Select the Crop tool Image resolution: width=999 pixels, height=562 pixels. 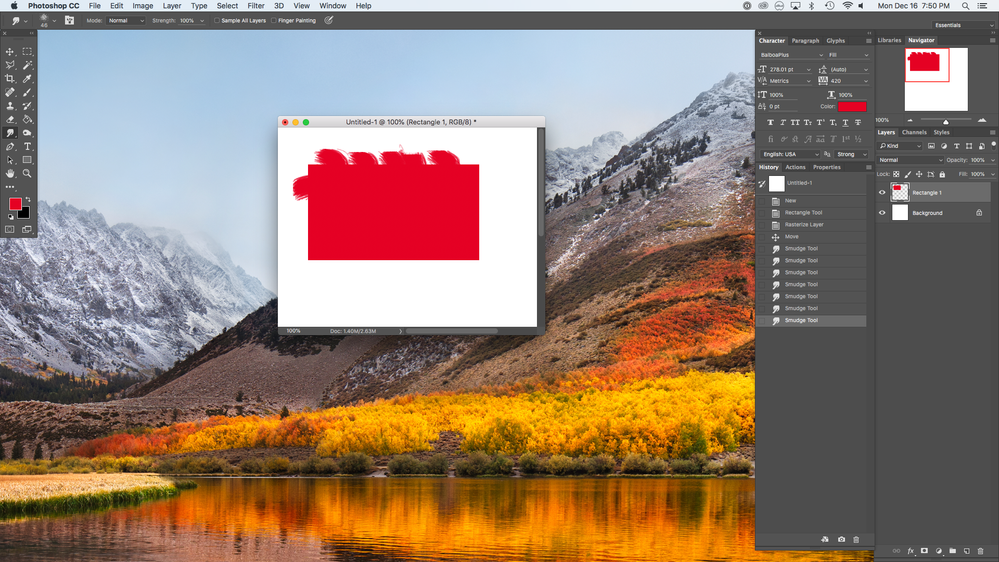click(10, 78)
